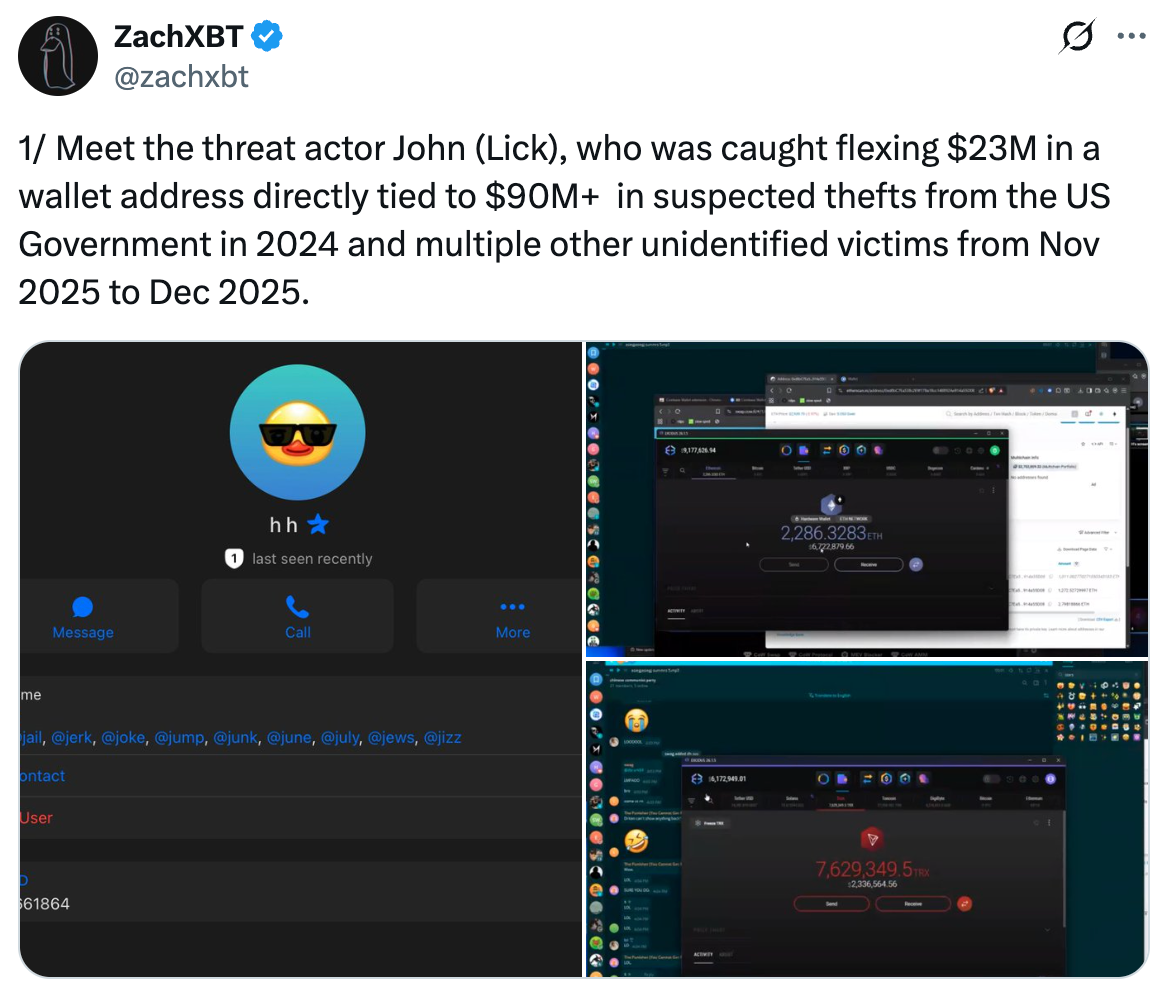
Task: Open the three-dot tweet options menu
Action: coord(1131,36)
